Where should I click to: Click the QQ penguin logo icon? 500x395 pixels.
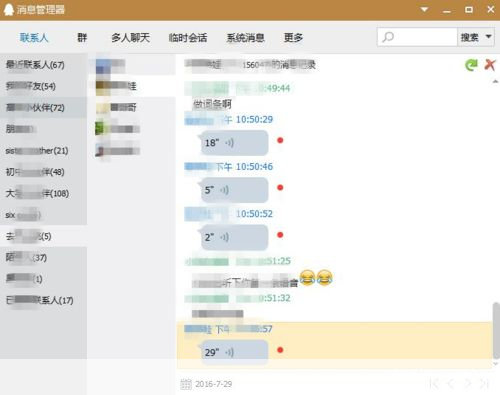pos(8,10)
